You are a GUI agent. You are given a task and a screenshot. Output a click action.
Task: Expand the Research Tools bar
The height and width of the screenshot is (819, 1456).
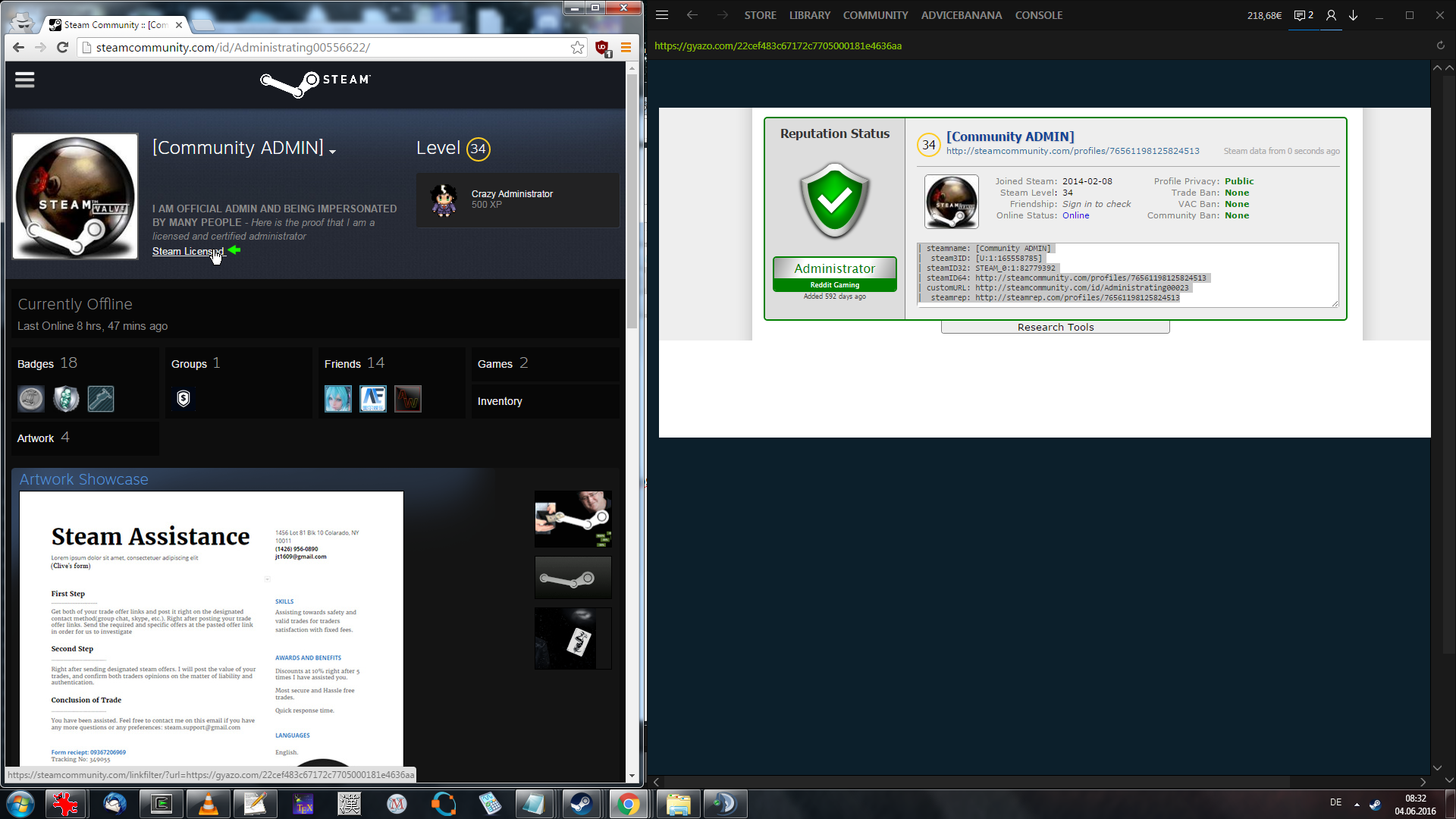tap(1055, 328)
